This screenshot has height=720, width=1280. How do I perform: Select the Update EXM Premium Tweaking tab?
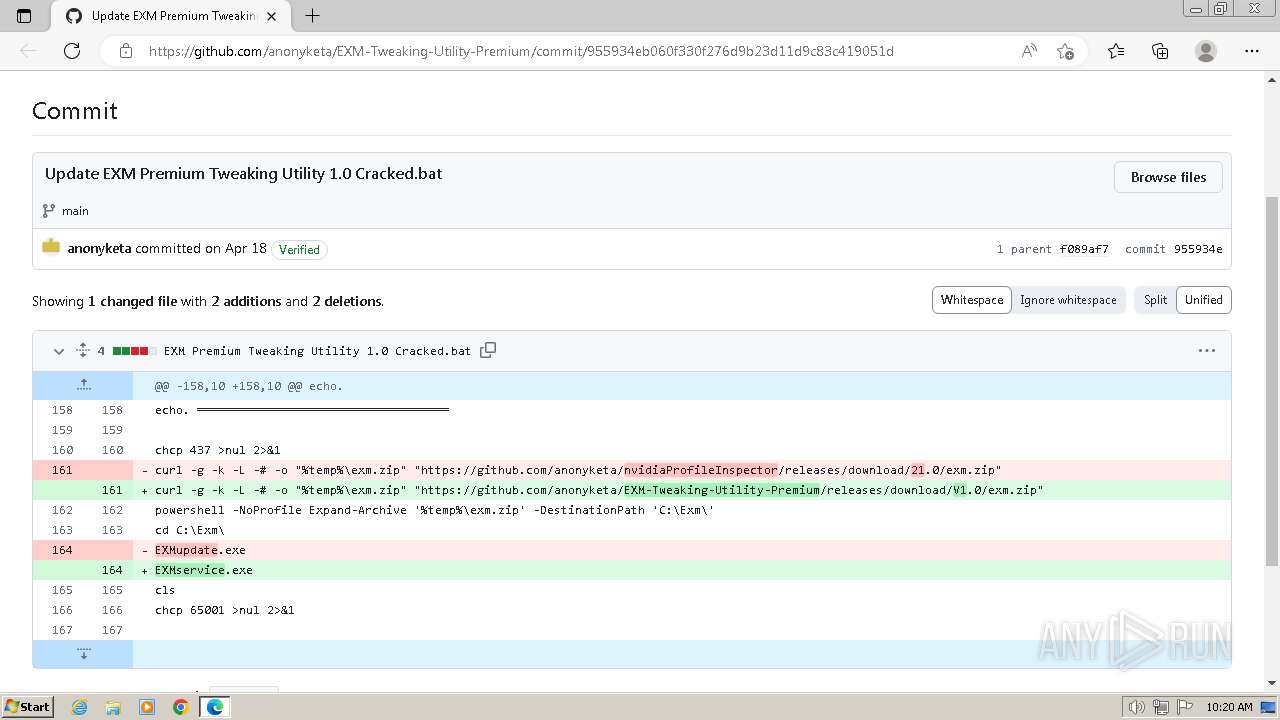point(172,16)
